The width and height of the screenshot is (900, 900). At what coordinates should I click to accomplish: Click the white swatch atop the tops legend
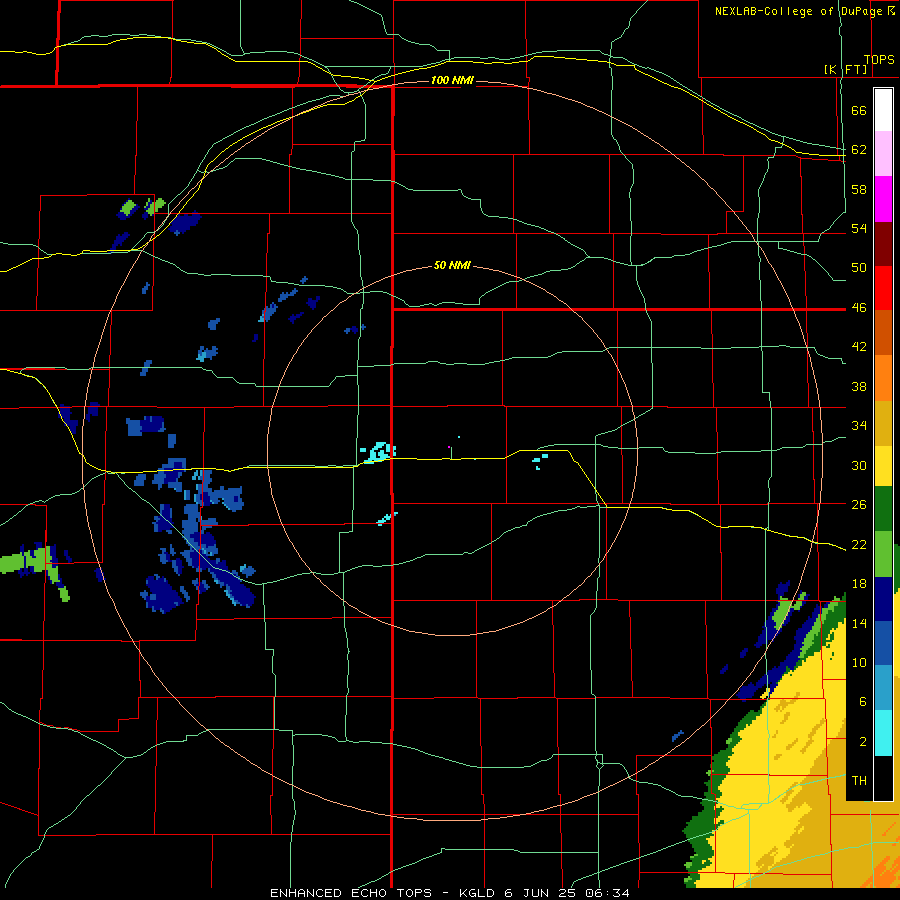(883, 110)
